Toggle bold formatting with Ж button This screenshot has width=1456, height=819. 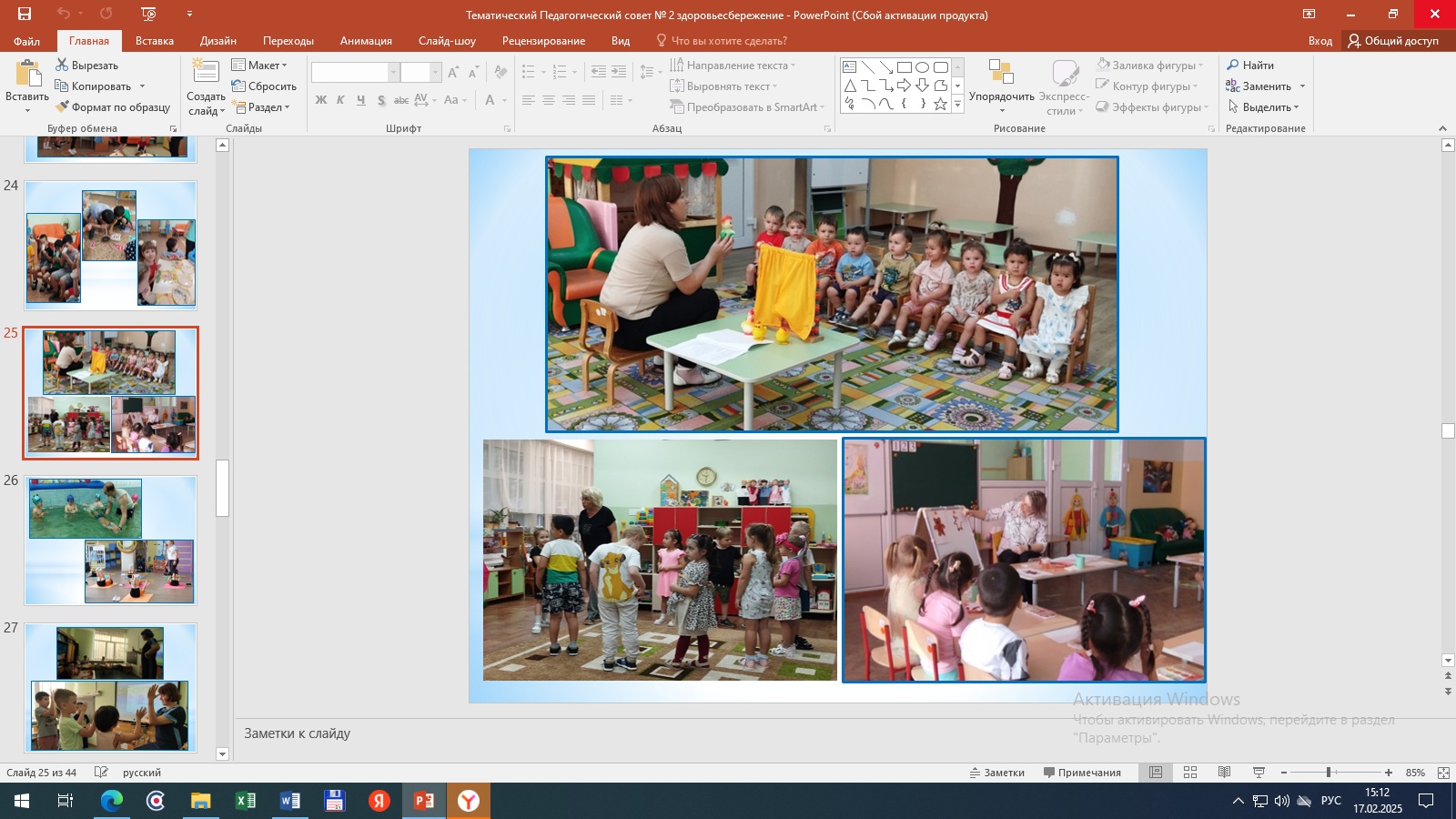(321, 100)
